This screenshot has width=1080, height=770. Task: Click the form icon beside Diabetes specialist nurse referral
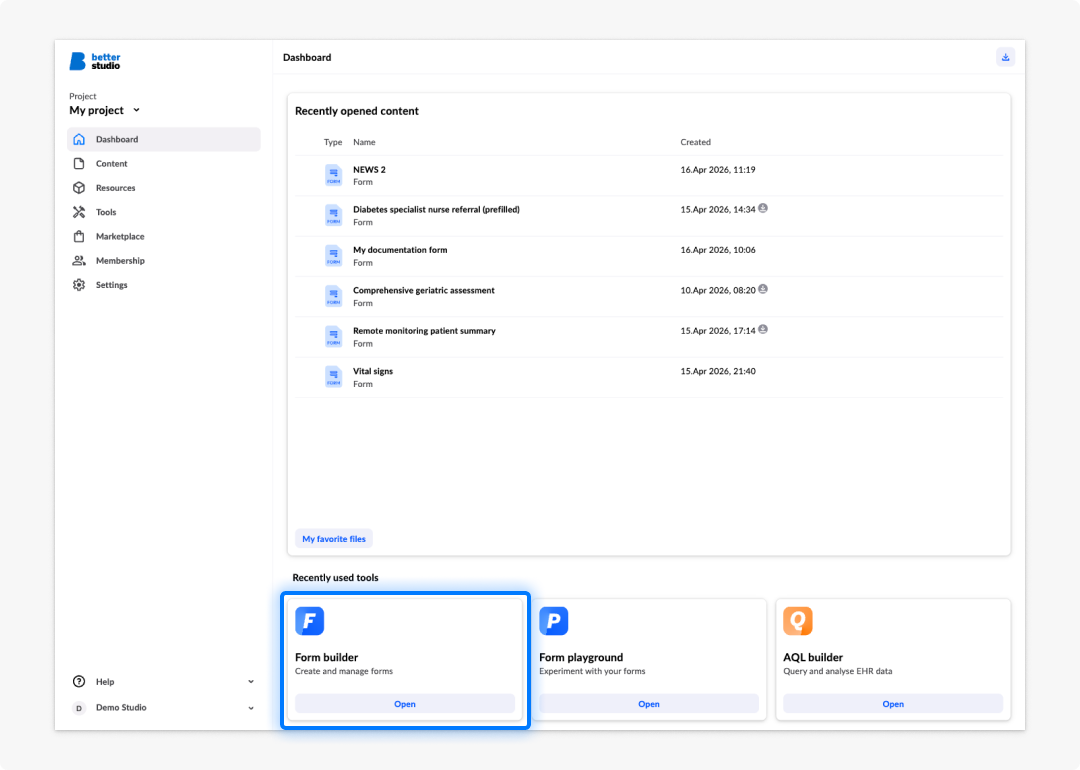[x=333, y=215]
